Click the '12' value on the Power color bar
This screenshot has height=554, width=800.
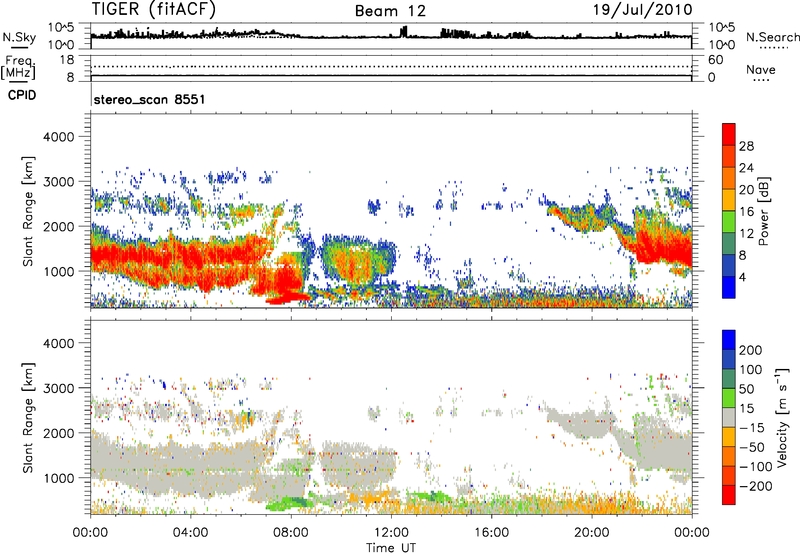(x=746, y=233)
